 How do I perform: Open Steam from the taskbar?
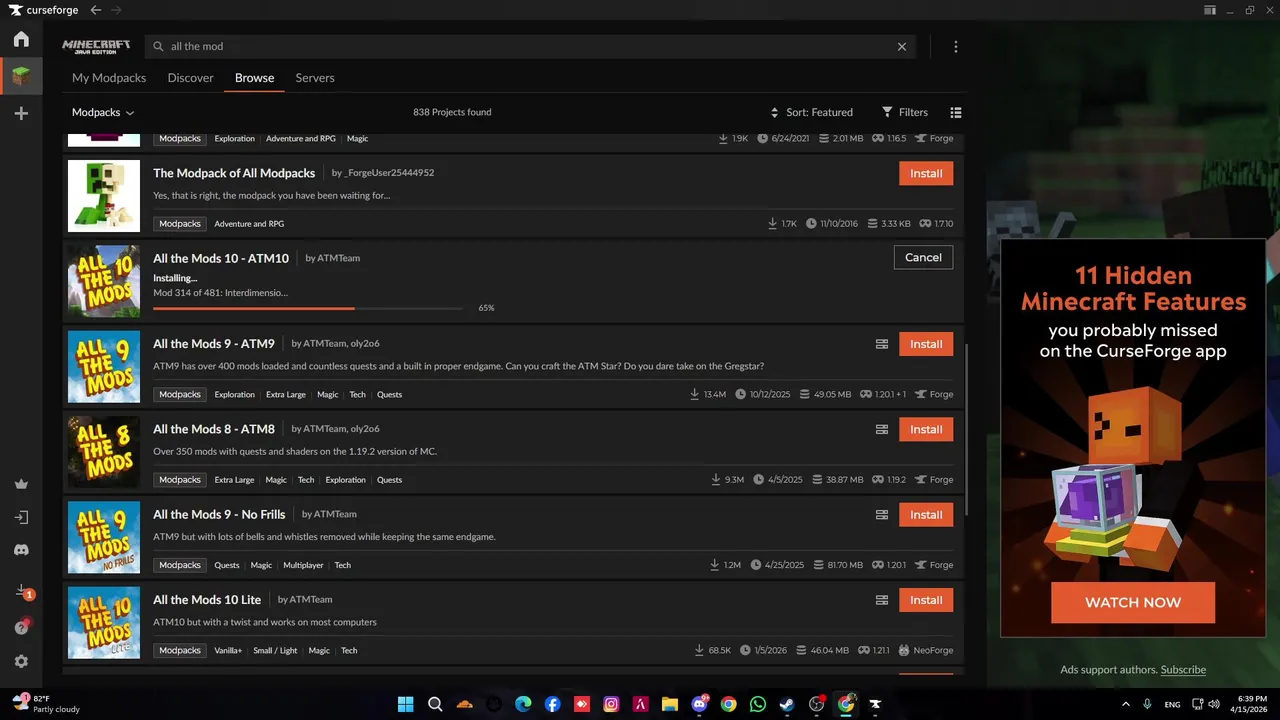[x=787, y=704]
